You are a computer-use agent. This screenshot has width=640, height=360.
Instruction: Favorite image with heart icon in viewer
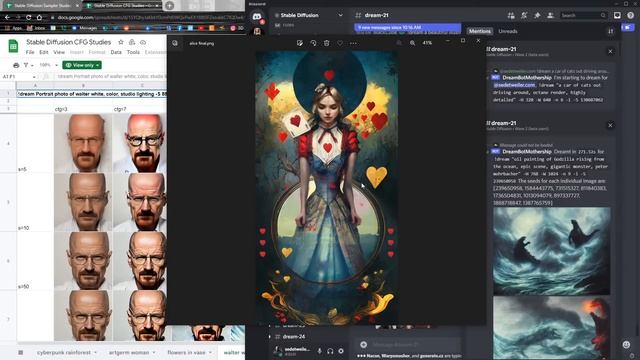(340, 43)
